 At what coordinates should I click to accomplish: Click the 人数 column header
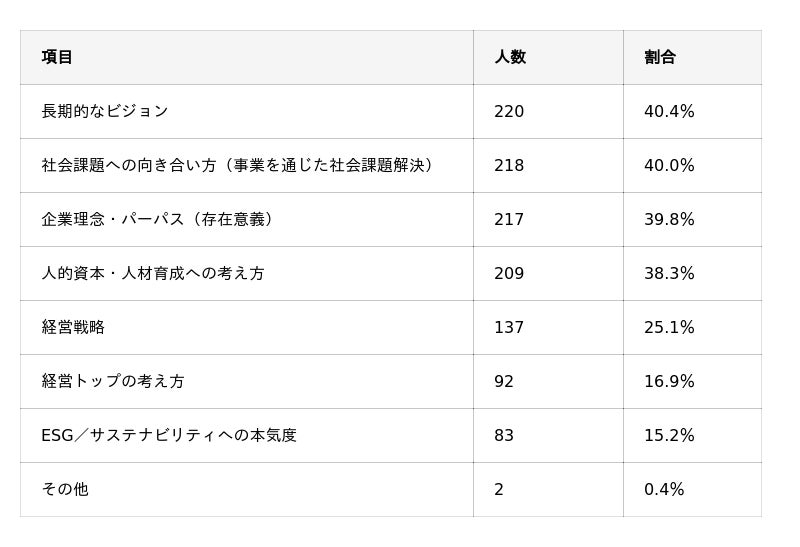(509, 57)
